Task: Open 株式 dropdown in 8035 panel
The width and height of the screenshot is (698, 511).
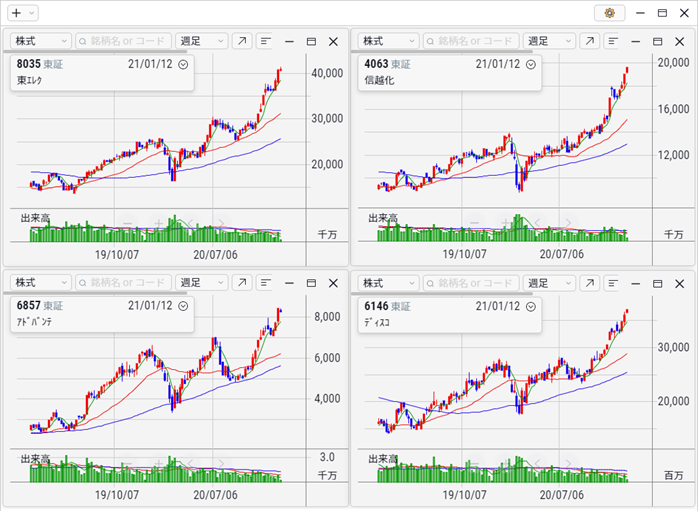Action: coord(41,41)
